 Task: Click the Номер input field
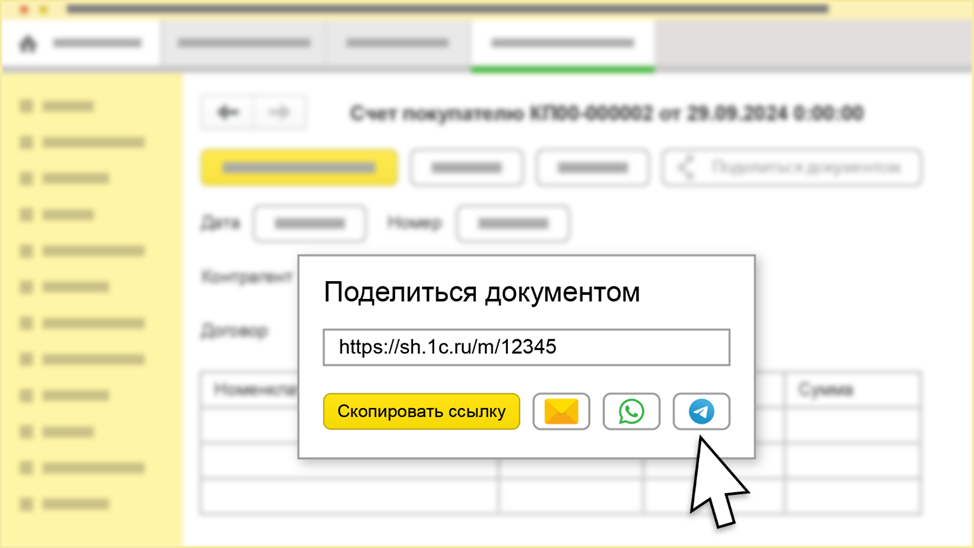[513, 223]
